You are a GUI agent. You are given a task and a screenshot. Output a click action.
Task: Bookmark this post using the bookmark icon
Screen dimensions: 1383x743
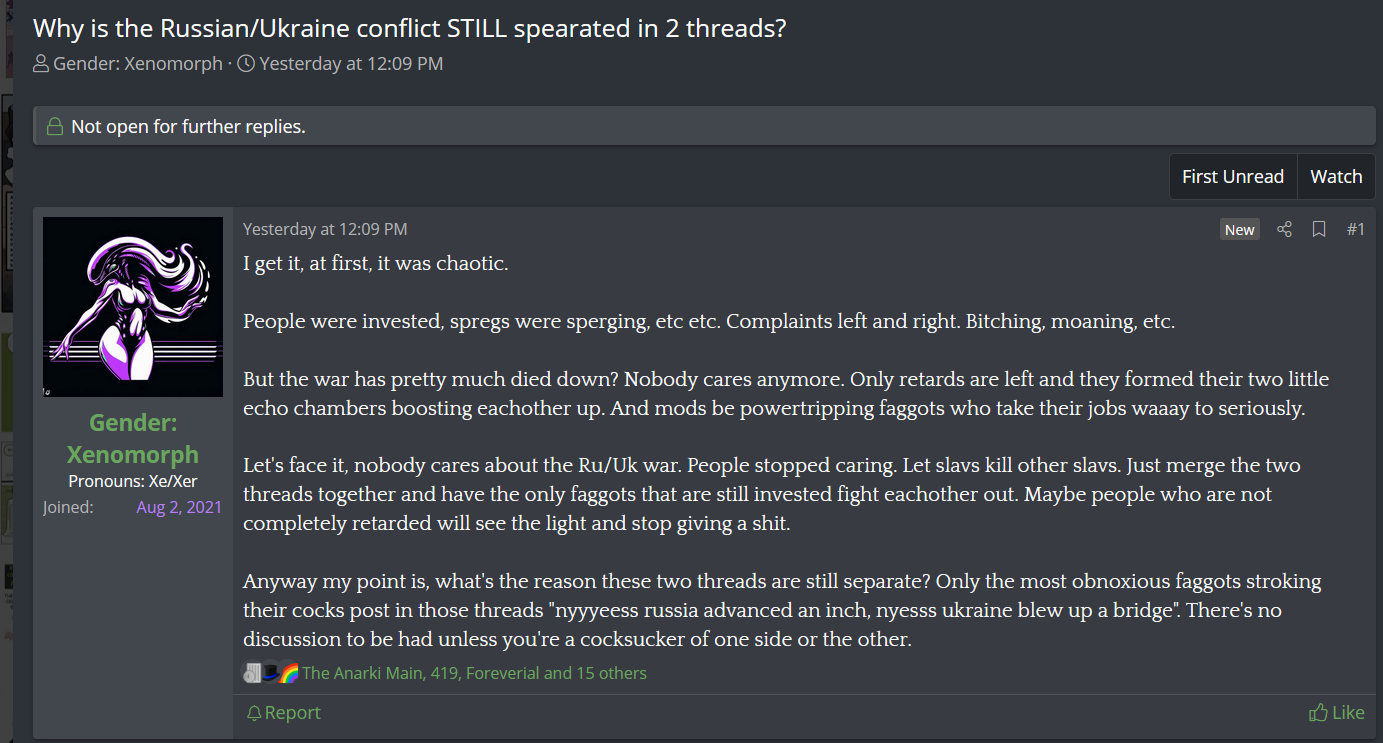click(x=1319, y=230)
